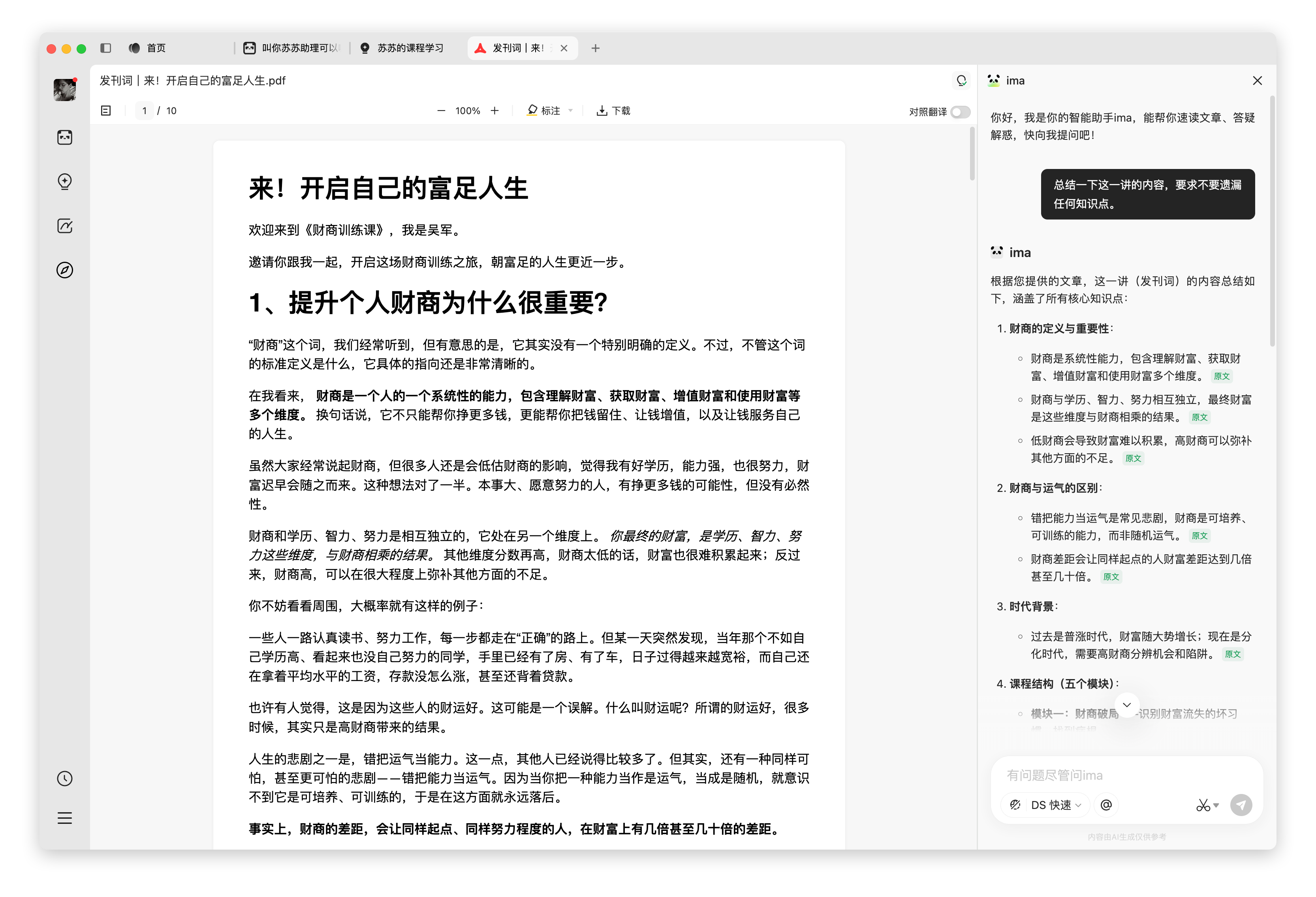
Task: Download the PDF via 下载
Action: pos(613,111)
